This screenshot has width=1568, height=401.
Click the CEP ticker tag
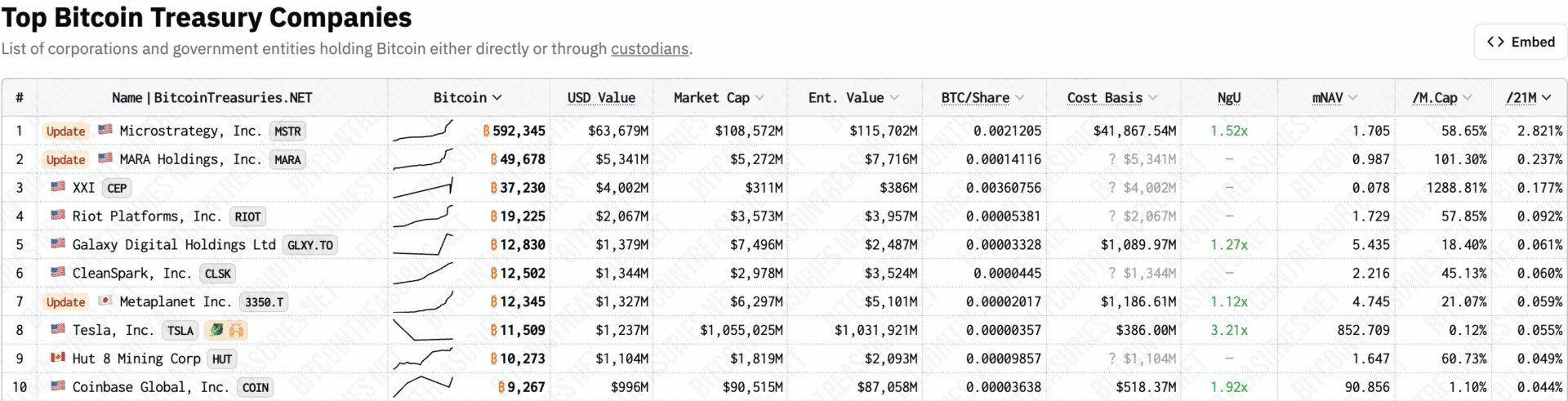click(x=117, y=189)
